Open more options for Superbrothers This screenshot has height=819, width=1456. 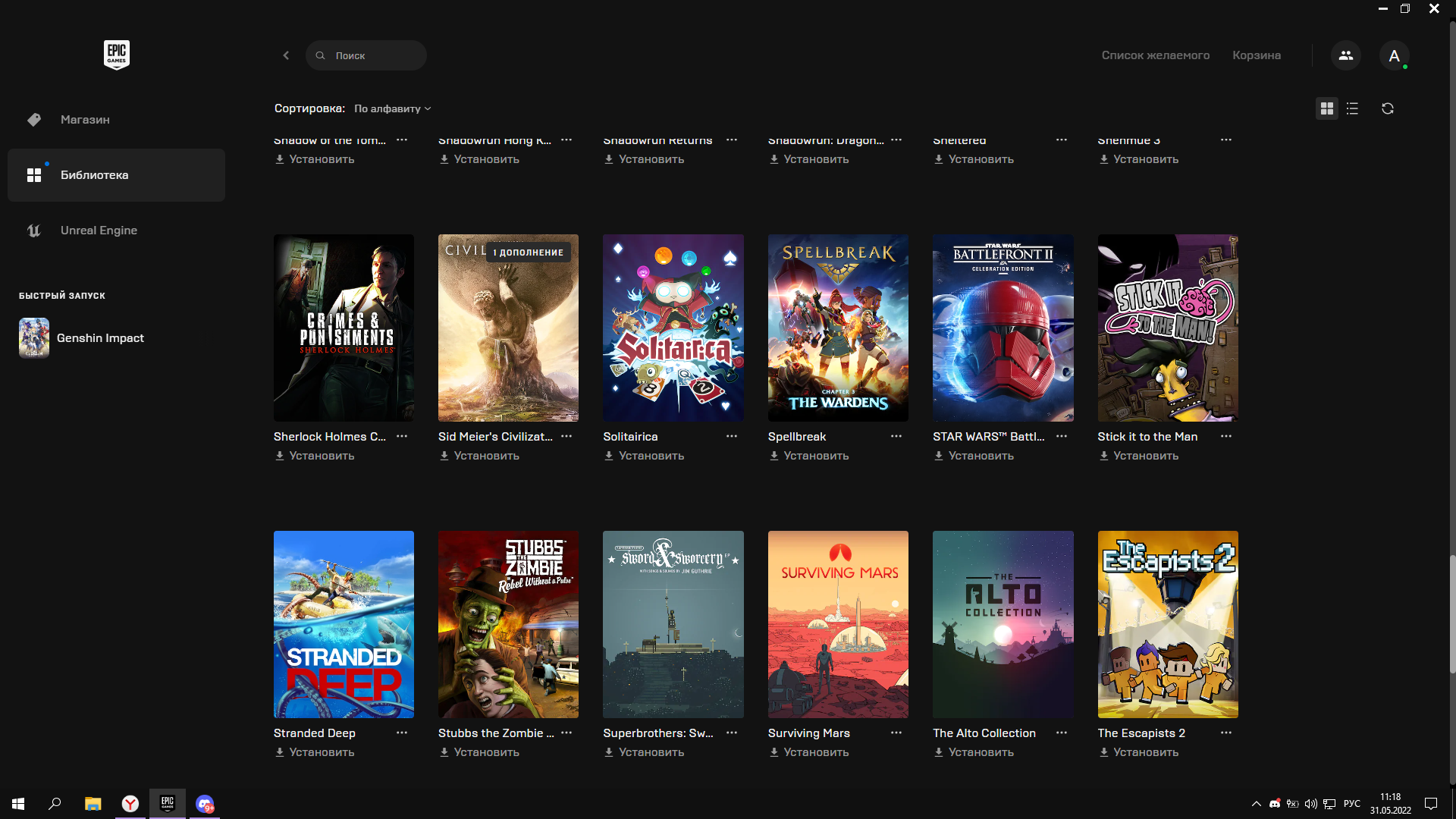[732, 733]
